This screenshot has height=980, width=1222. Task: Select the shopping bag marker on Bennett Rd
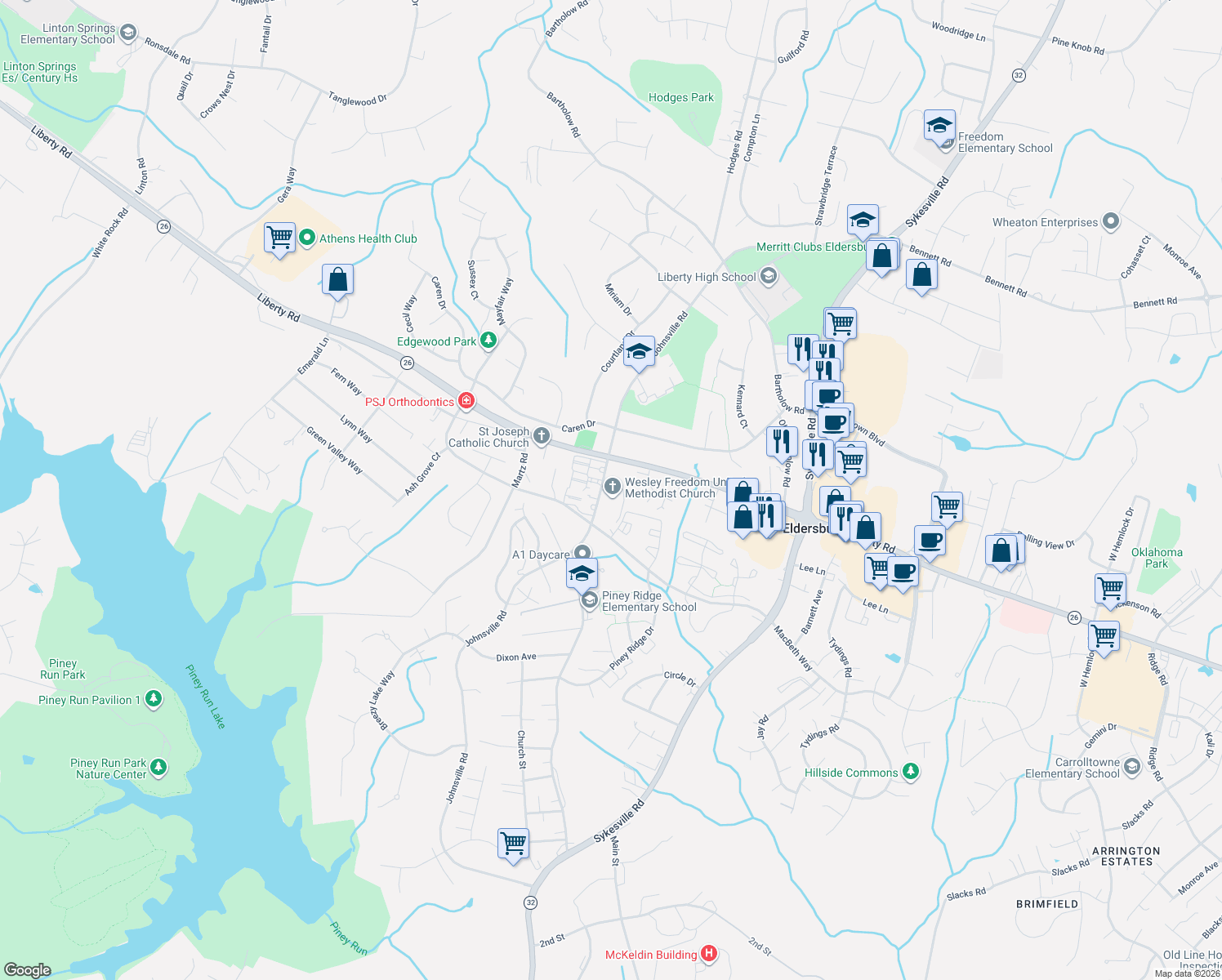tap(921, 276)
